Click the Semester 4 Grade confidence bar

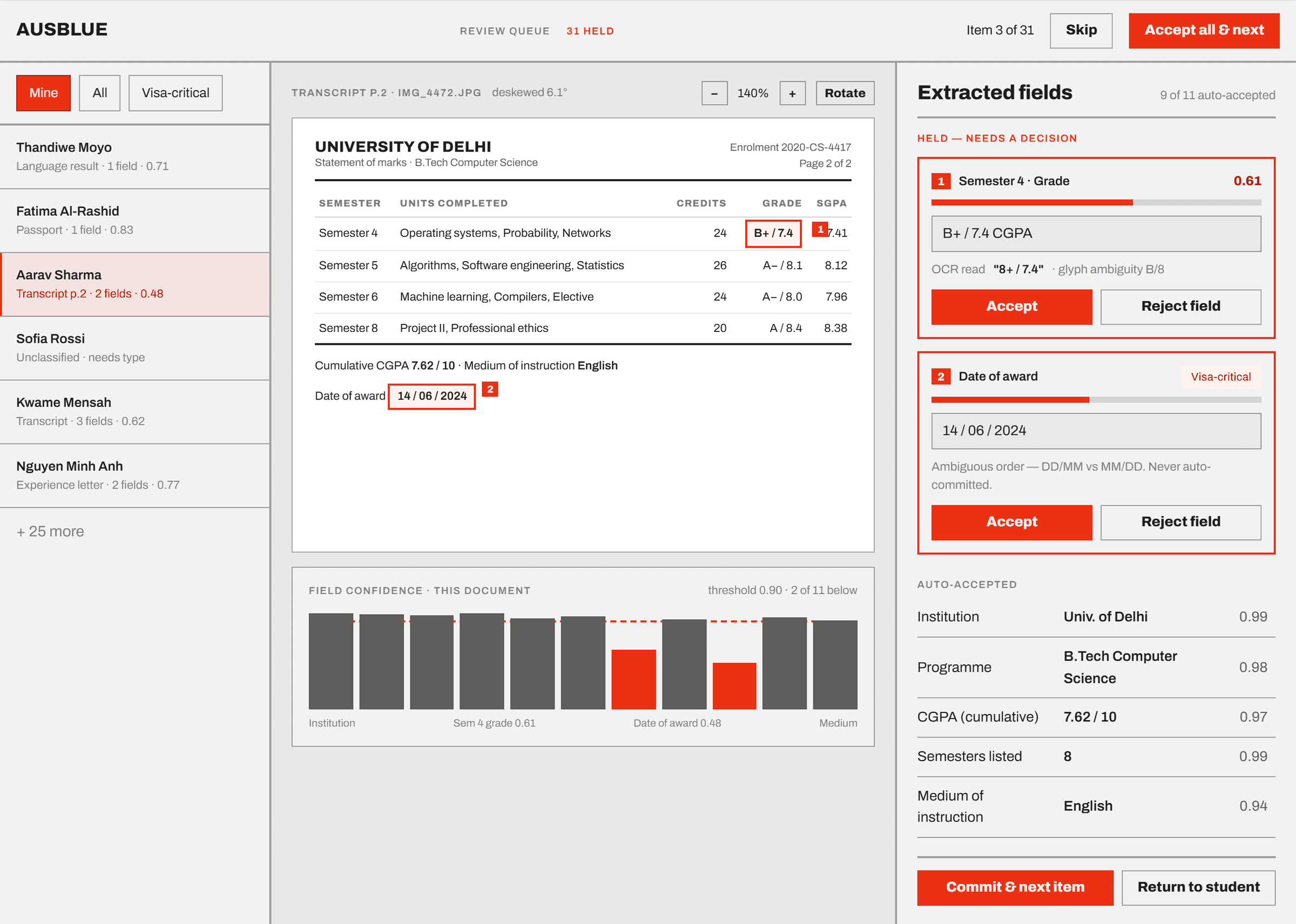[1096, 202]
